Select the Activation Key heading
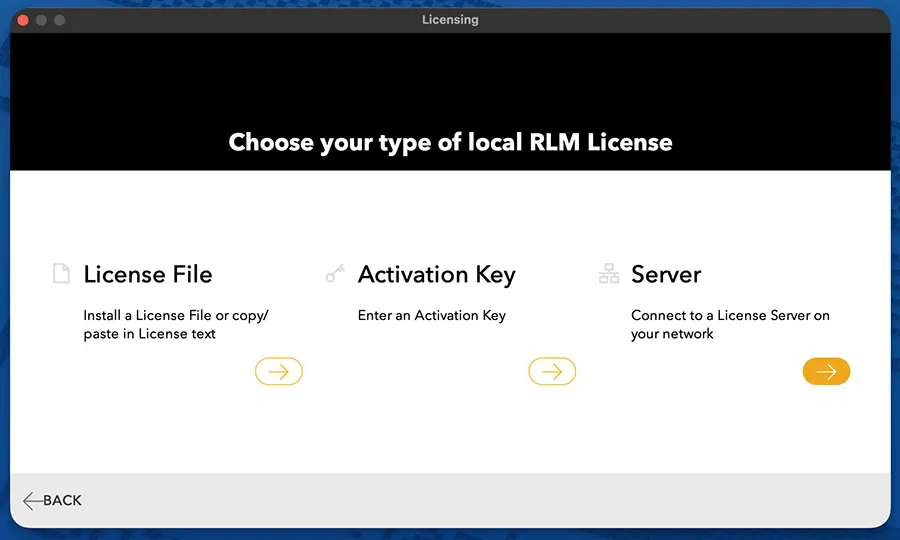Viewport: 900px width, 540px height. tap(436, 275)
